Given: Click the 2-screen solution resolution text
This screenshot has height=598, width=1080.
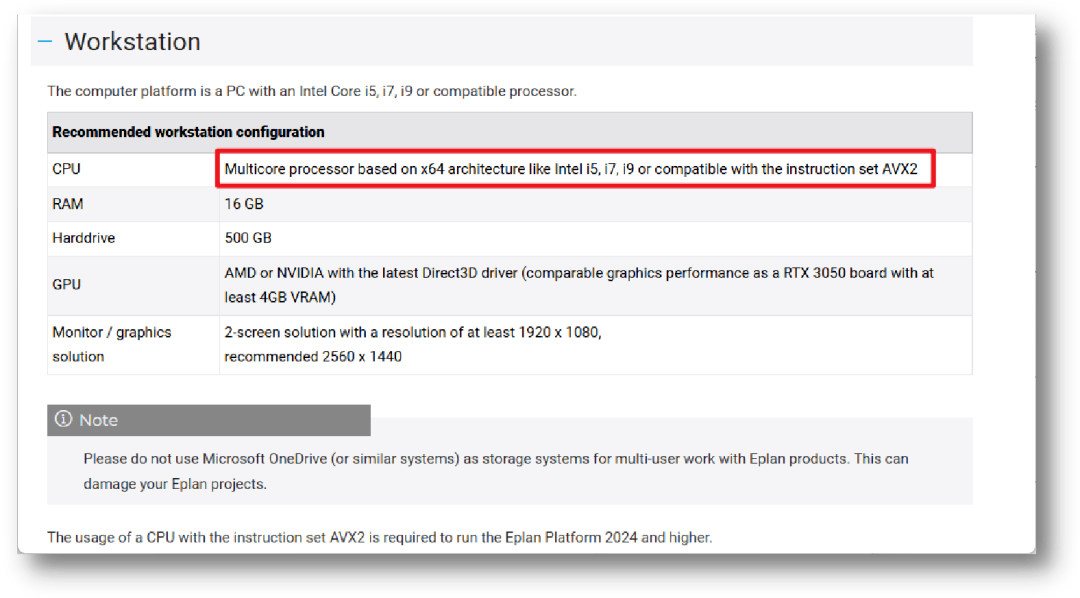Looking at the screenshot, I should (x=412, y=332).
